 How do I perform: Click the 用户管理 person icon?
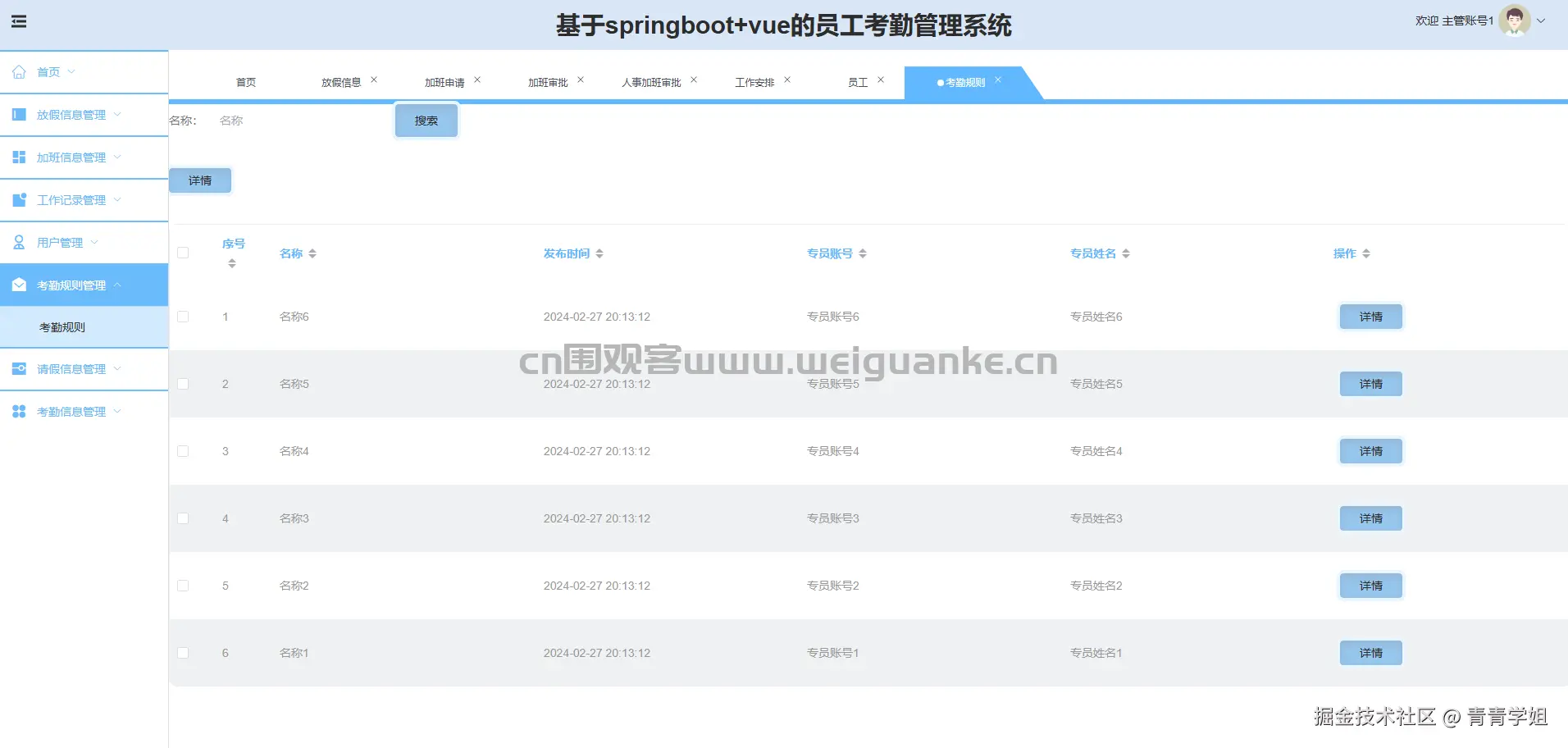pos(19,243)
